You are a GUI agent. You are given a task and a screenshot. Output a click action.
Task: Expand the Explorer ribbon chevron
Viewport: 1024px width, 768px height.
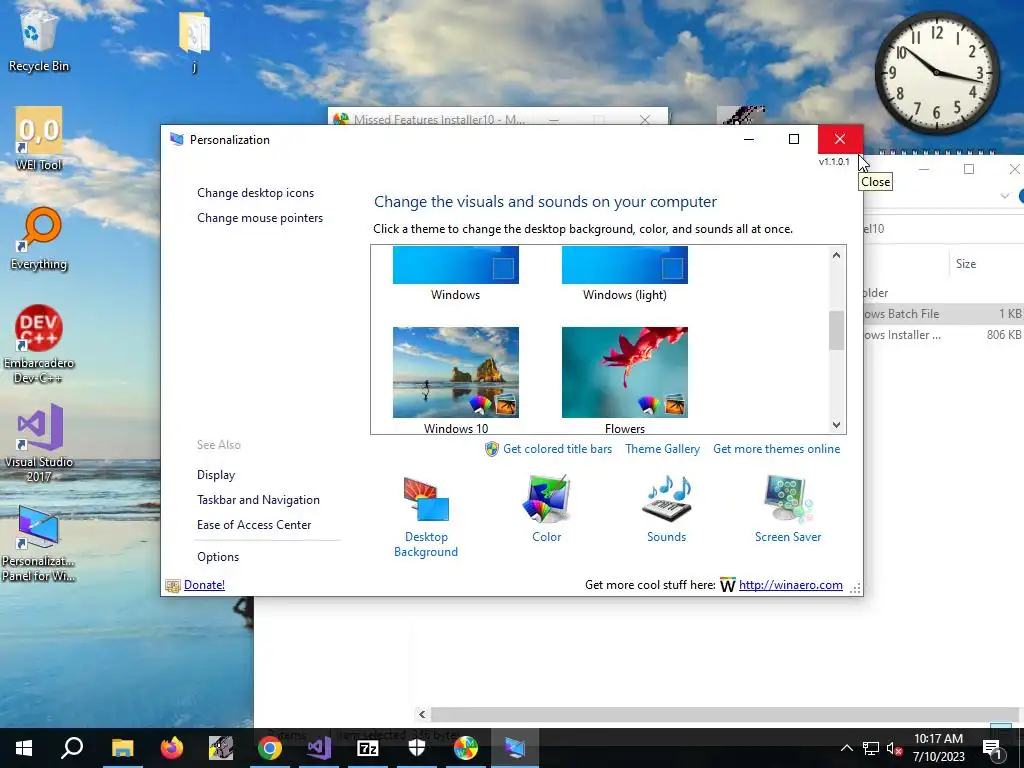(1004, 196)
